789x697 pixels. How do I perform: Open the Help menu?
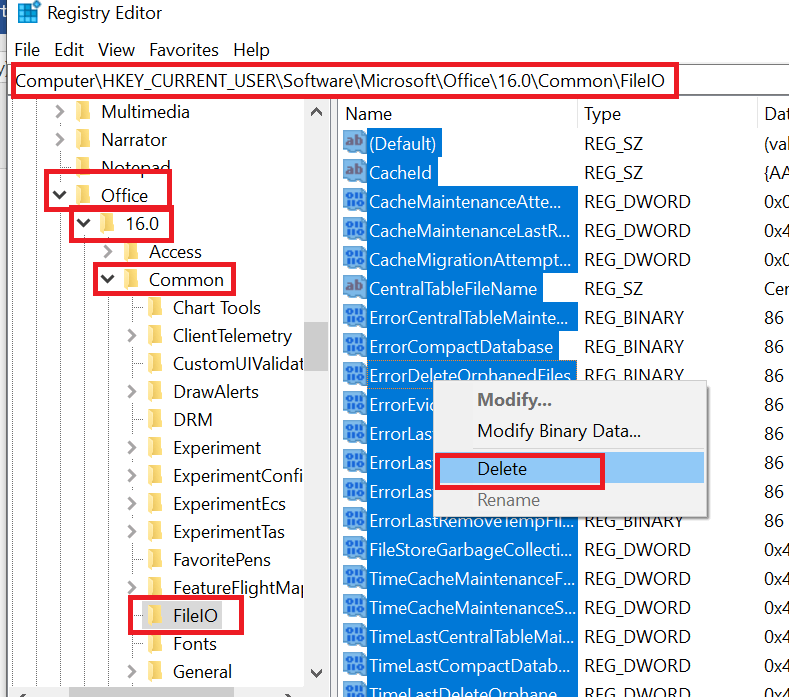pyautogui.click(x=251, y=50)
